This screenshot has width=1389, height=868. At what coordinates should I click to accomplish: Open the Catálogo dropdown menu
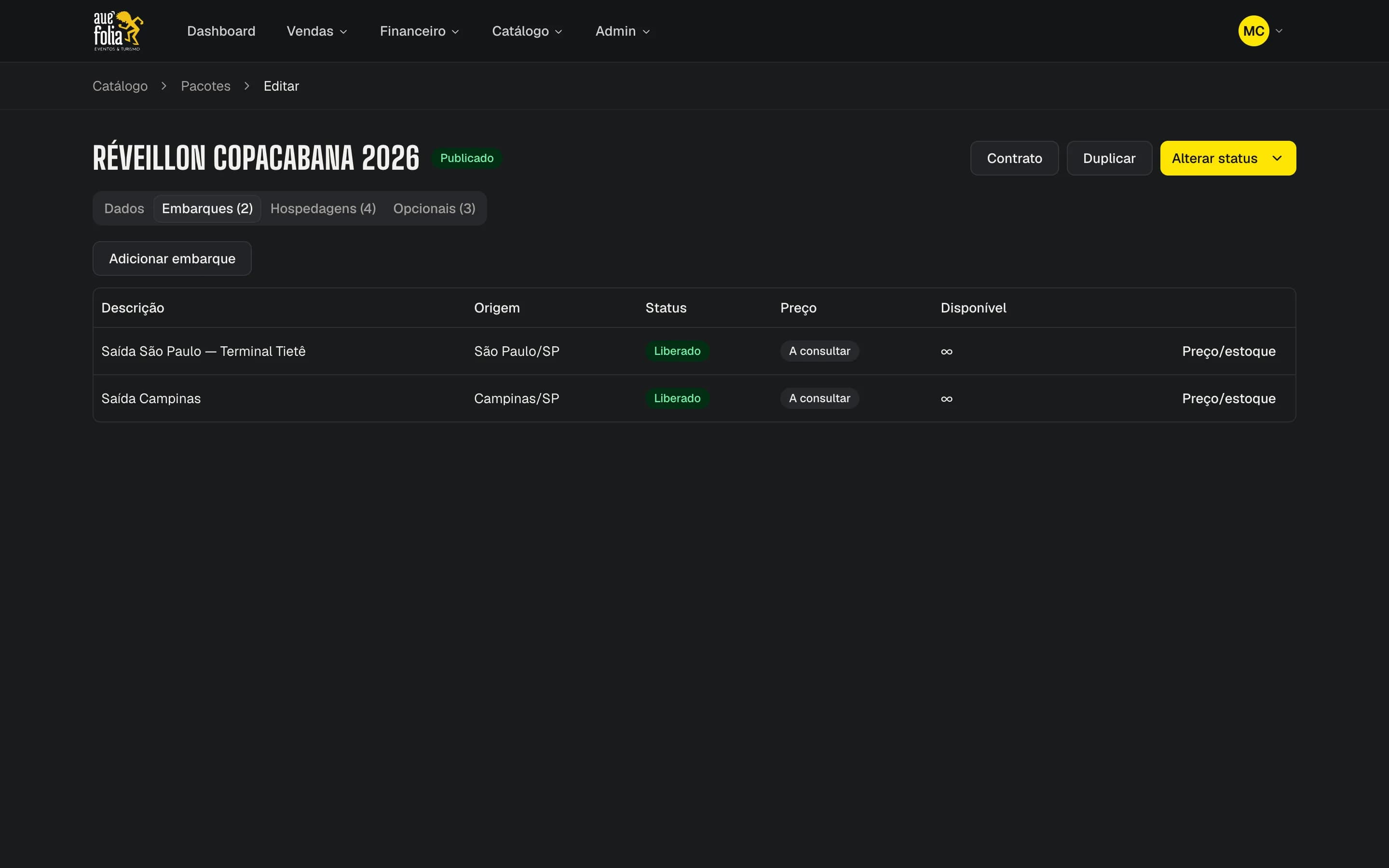pos(527,31)
